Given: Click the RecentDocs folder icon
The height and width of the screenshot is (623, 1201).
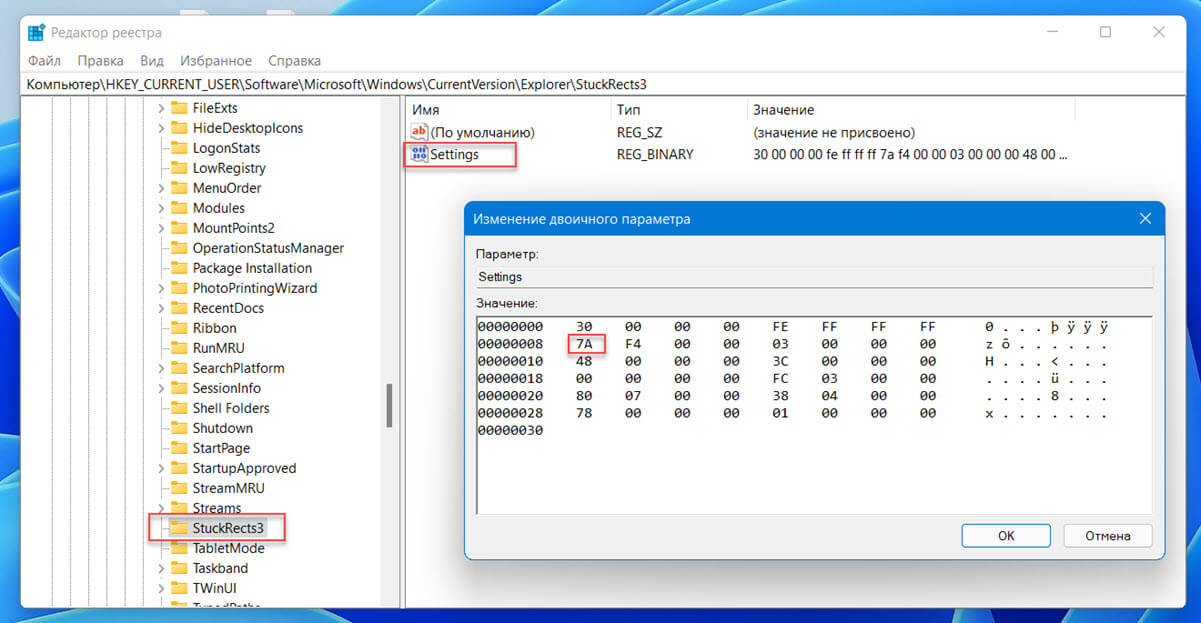Looking at the screenshot, I should click(x=179, y=308).
